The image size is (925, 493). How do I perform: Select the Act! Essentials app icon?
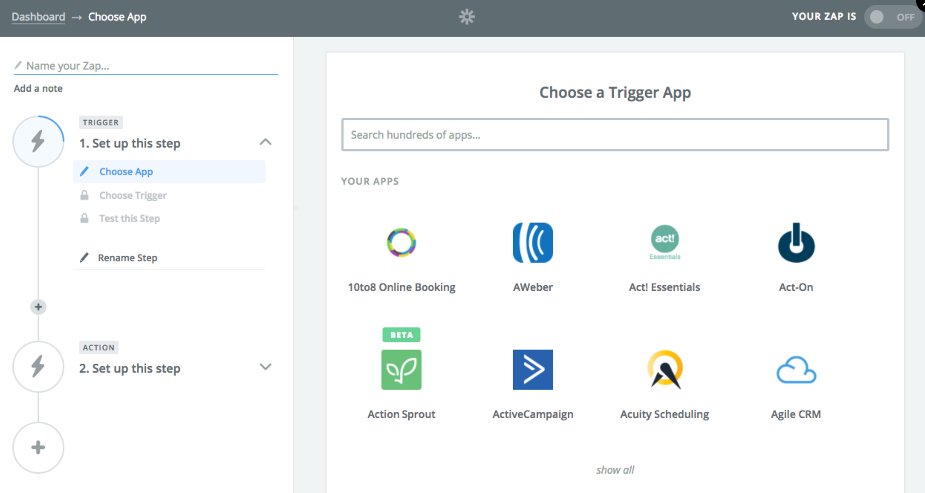(x=665, y=242)
